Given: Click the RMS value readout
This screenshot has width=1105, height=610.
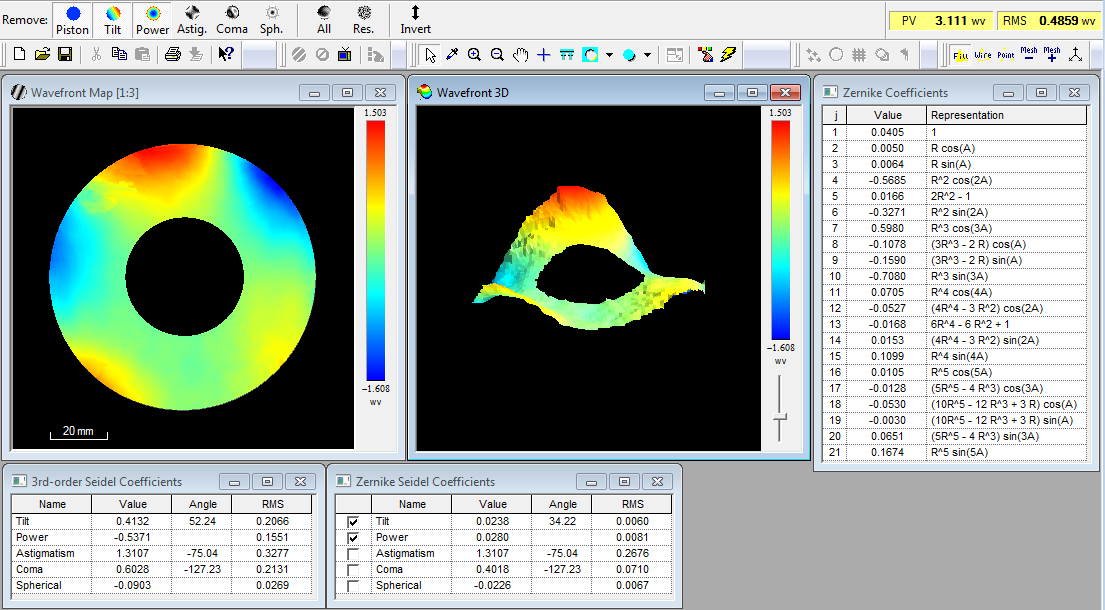Looking at the screenshot, I should click(x=1048, y=20).
